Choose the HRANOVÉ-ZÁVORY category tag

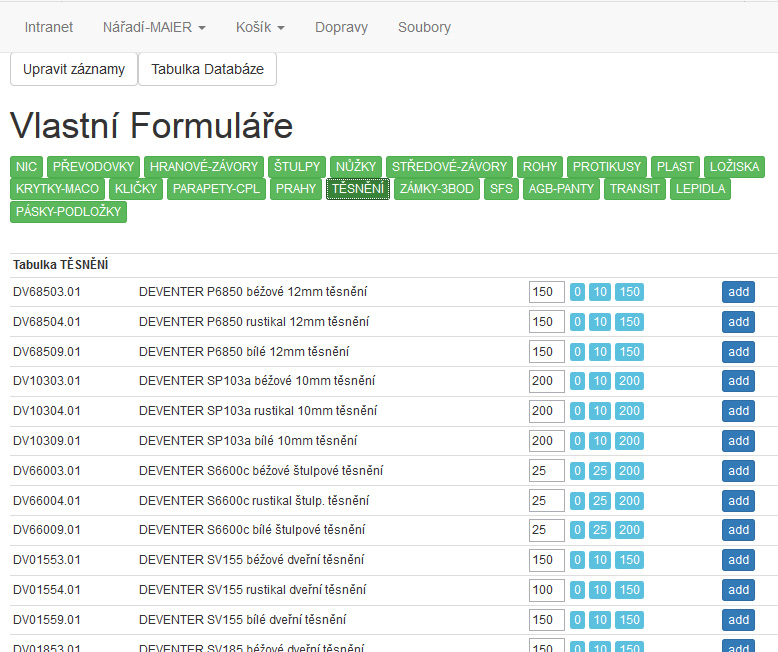click(x=204, y=166)
